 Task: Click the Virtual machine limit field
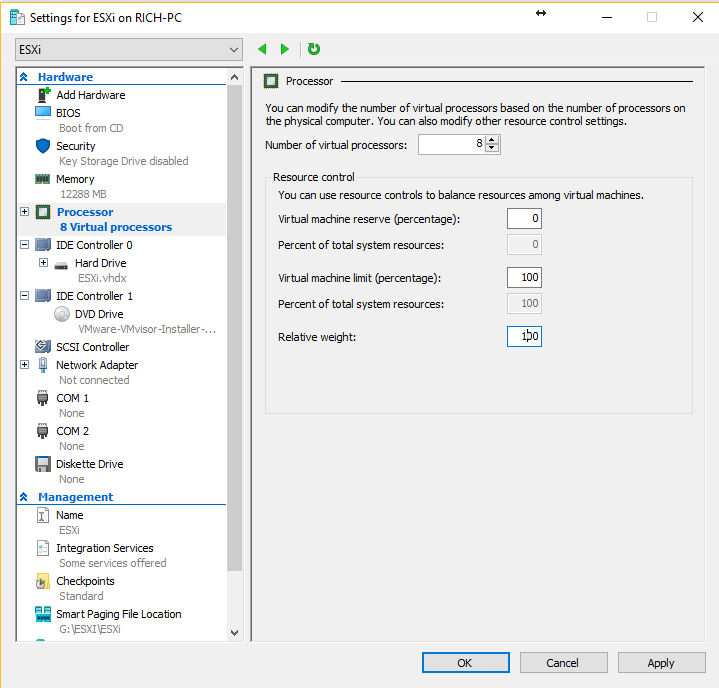pos(523,278)
